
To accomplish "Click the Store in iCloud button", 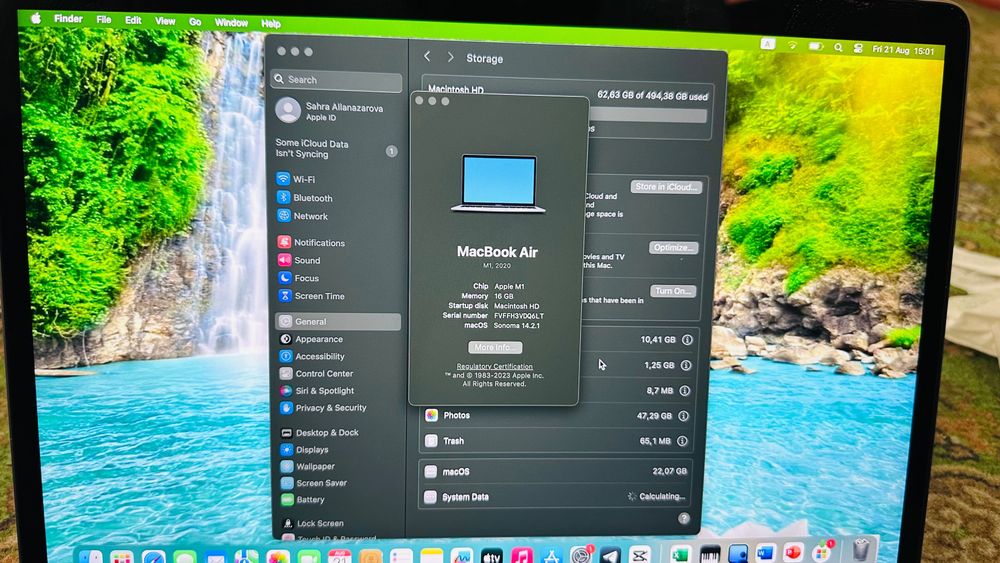I will (666, 187).
